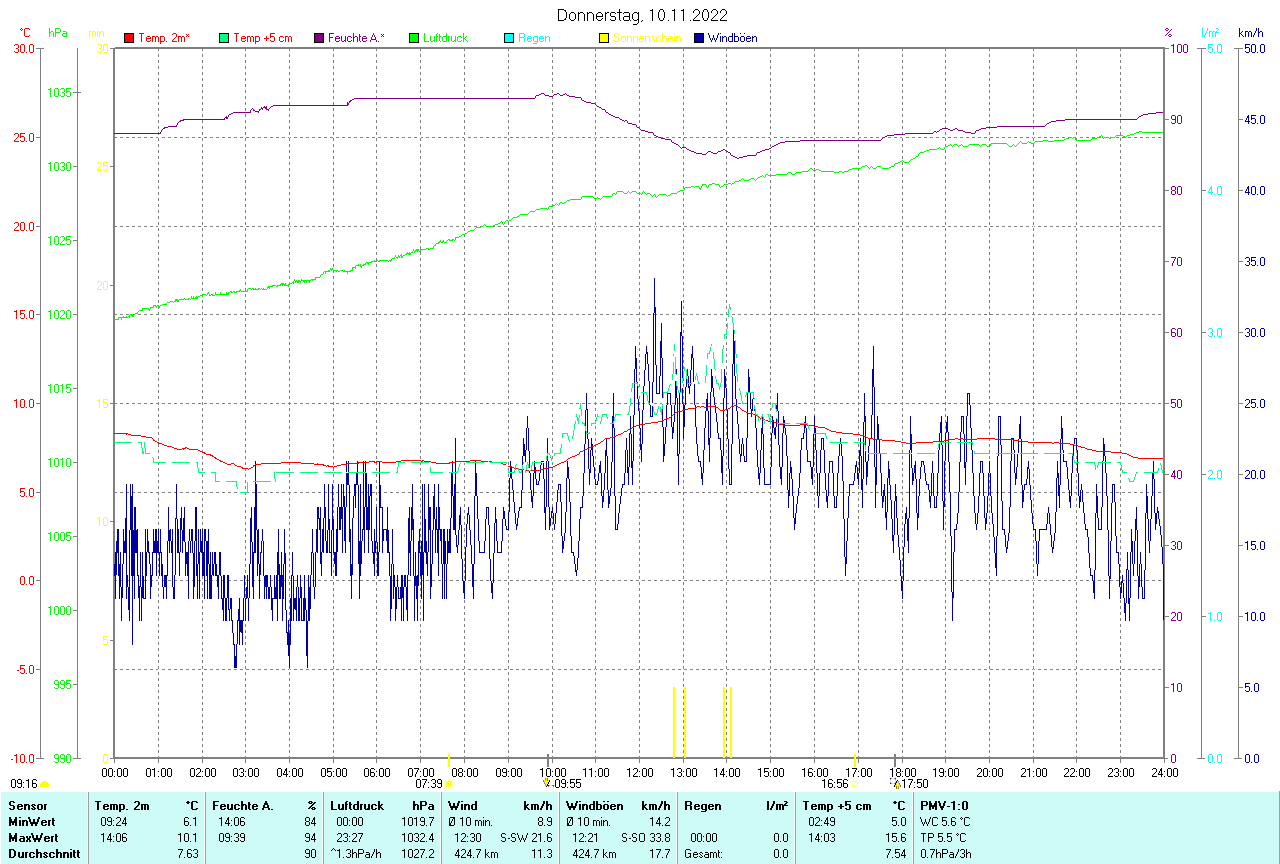Click the gust maximum 'S-SO 33.8'
The width and height of the screenshot is (1280, 864).
(645, 838)
